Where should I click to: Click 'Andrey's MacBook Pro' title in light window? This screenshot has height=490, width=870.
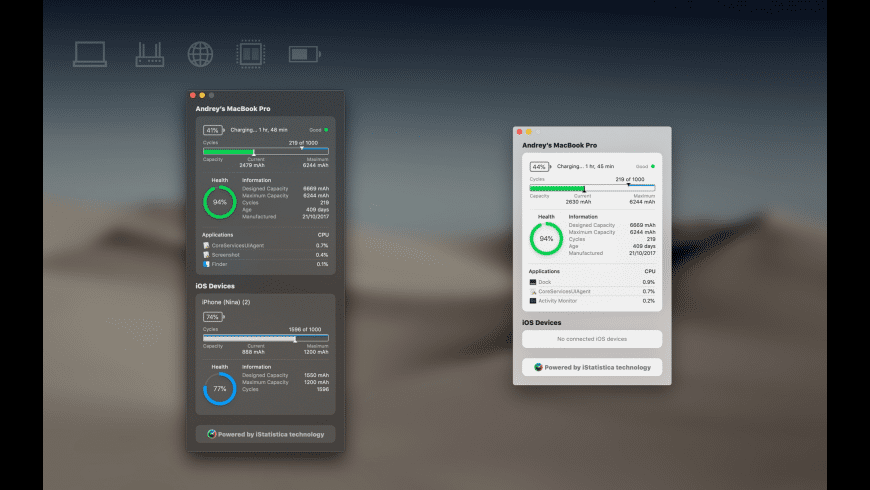559,145
